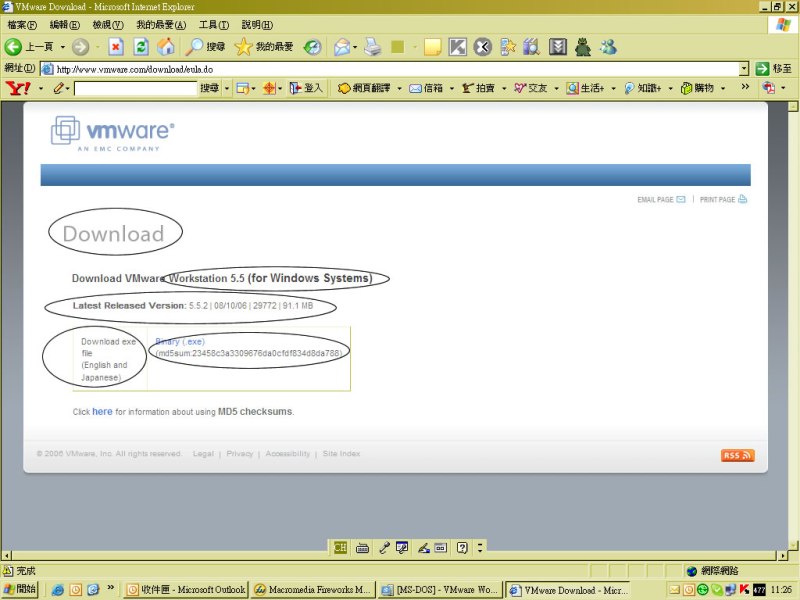Expand the Y! logo dropdown arrow

[41, 88]
